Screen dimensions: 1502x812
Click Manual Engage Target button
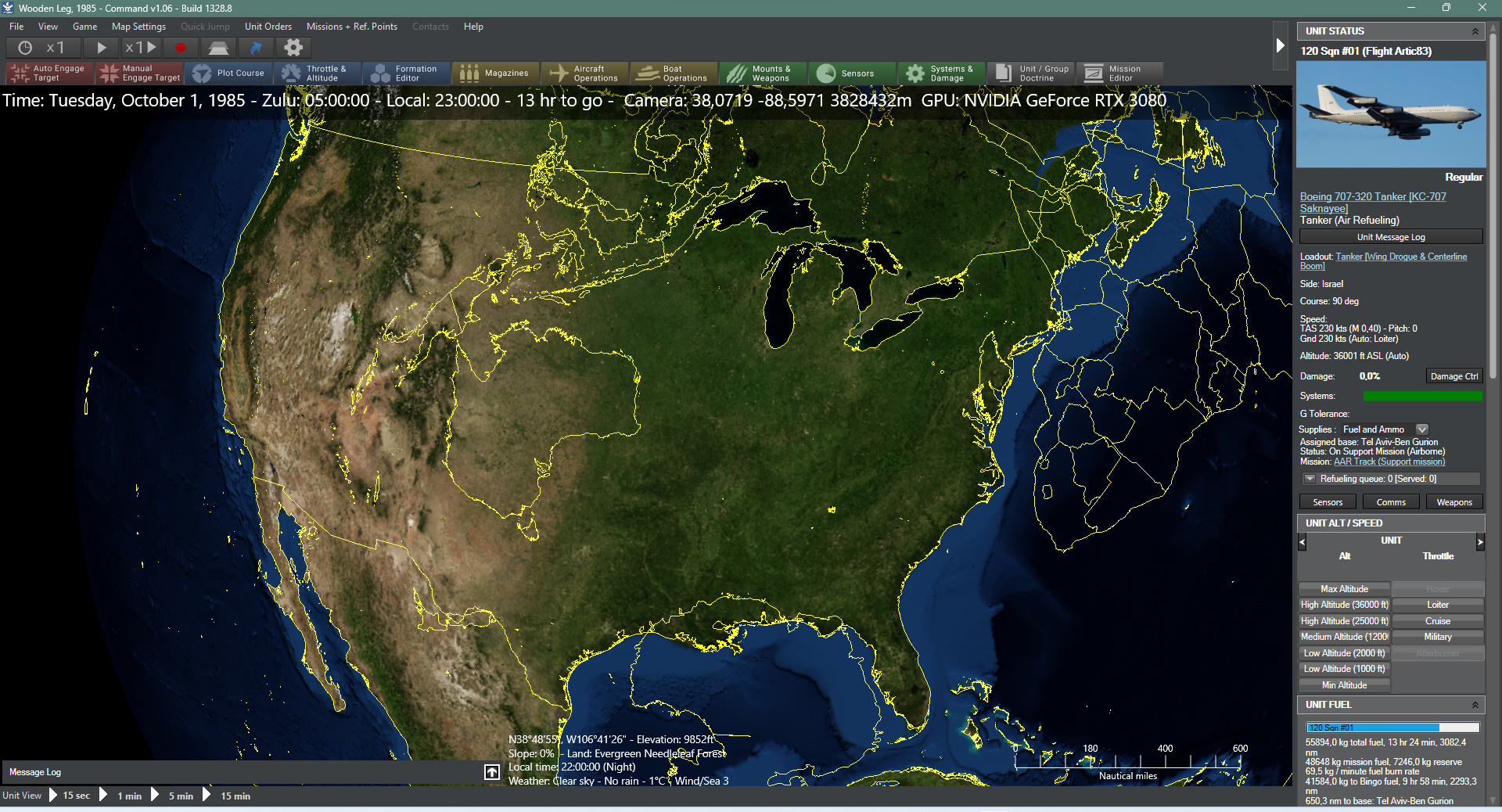pyautogui.click(x=139, y=74)
